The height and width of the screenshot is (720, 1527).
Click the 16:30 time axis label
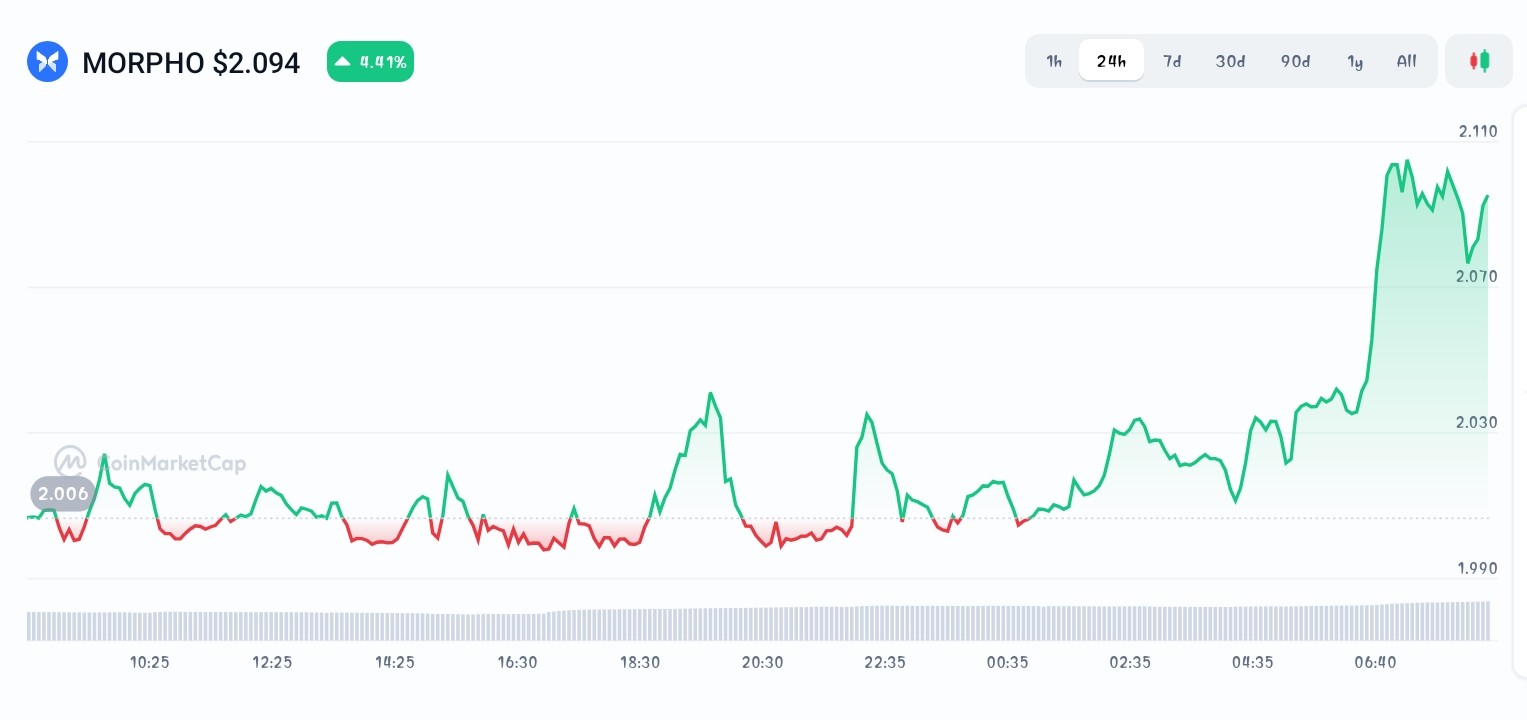pyautogui.click(x=517, y=662)
